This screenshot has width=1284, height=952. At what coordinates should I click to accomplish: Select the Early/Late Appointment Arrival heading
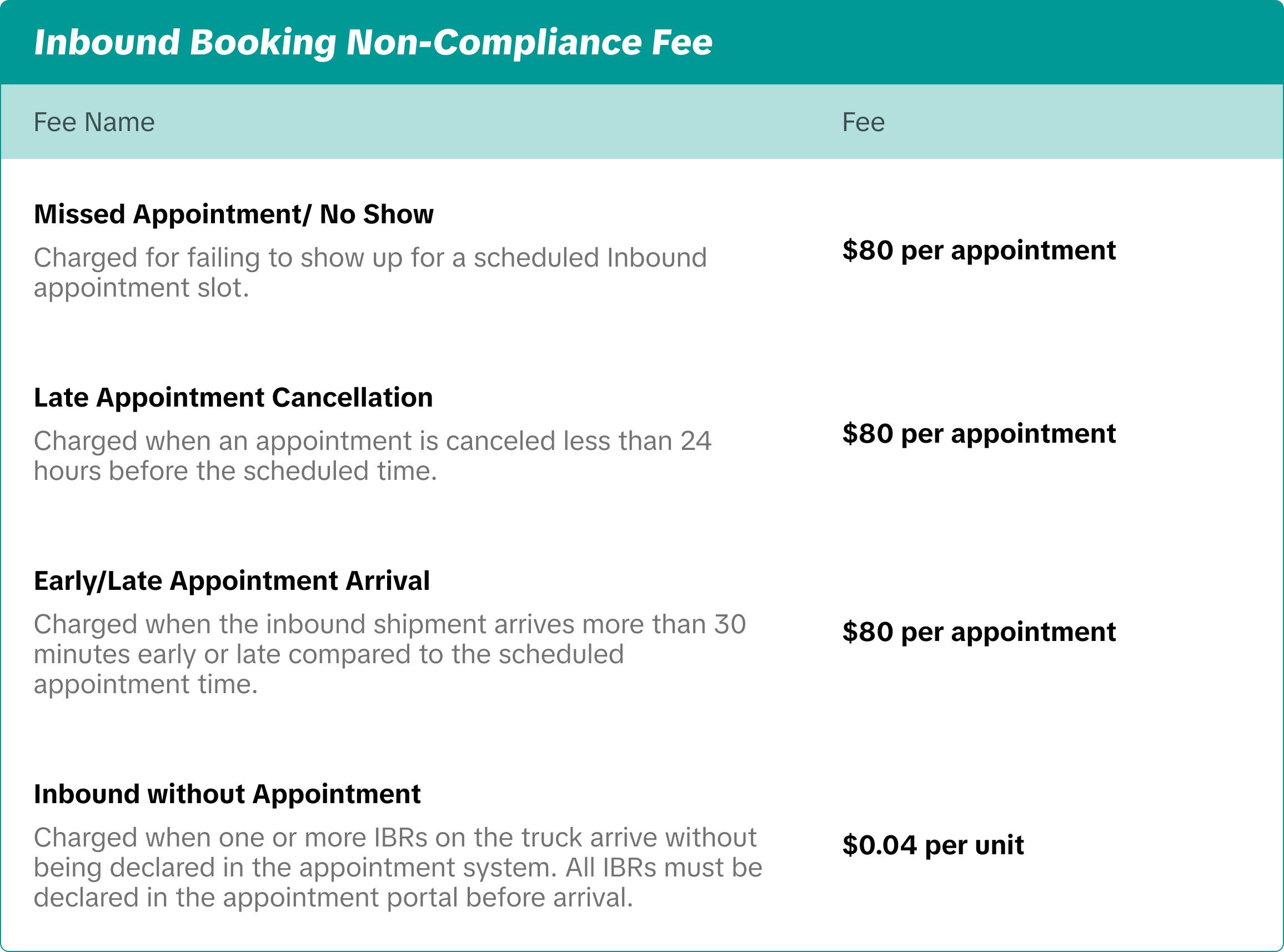[232, 581]
